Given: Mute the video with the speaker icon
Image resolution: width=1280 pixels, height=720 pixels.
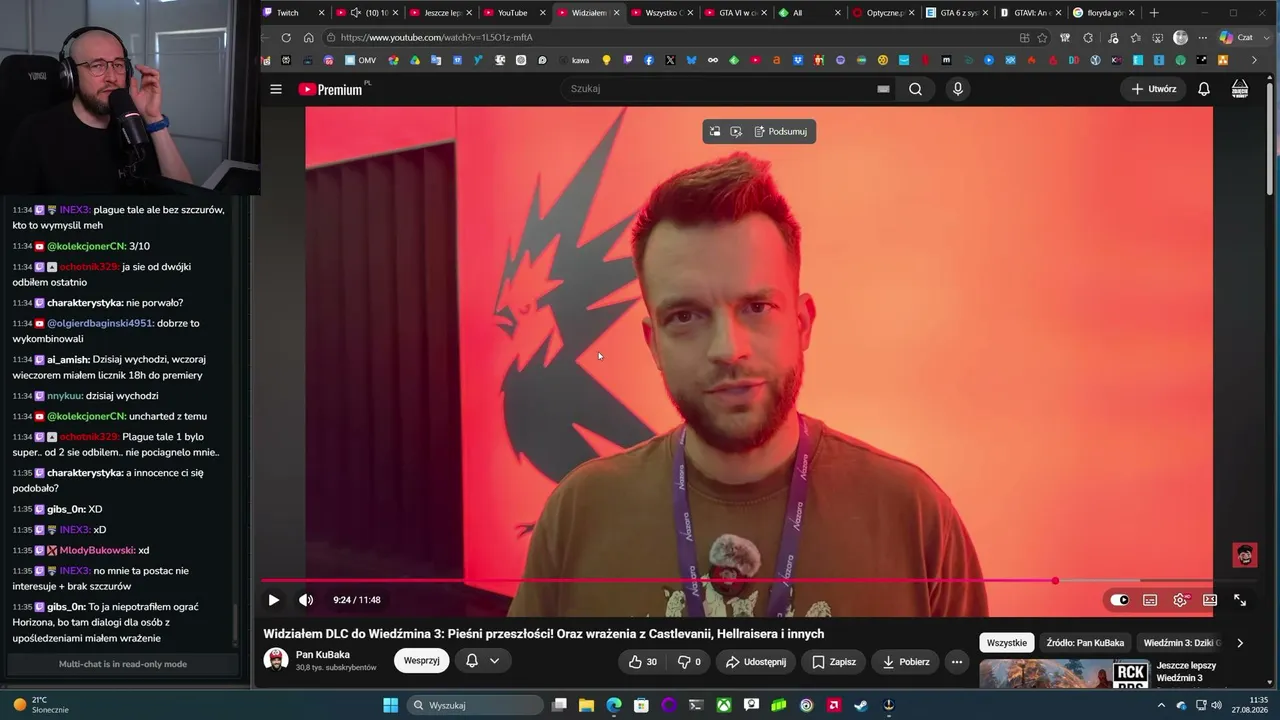Looking at the screenshot, I should (x=306, y=600).
